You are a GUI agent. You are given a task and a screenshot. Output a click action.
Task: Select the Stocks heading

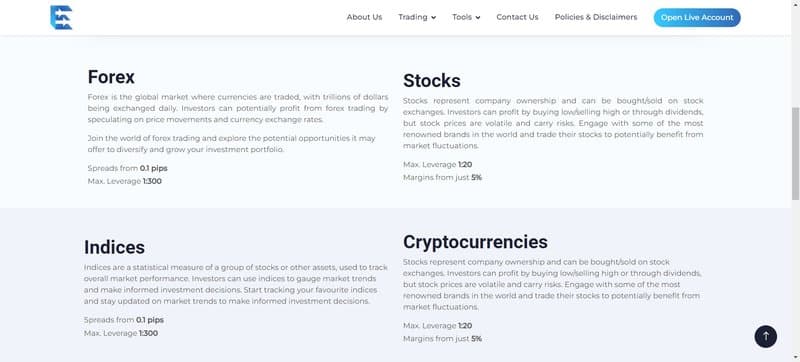pyautogui.click(x=432, y=81)
